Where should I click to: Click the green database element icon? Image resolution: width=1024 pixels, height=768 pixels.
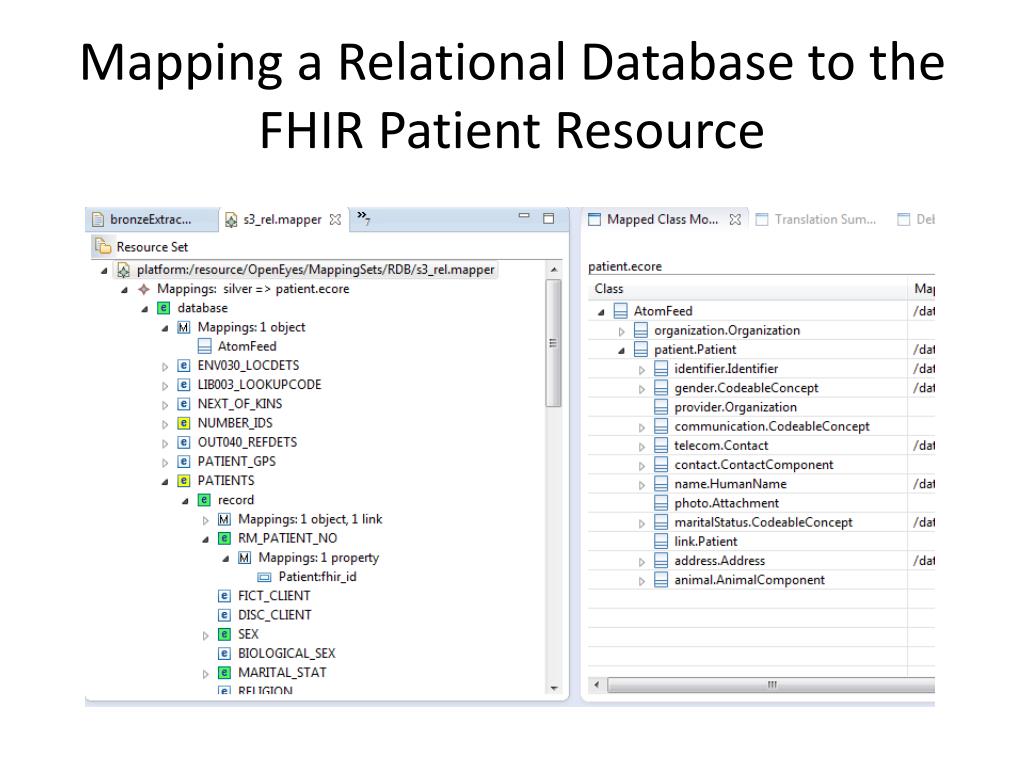[163, 308]
